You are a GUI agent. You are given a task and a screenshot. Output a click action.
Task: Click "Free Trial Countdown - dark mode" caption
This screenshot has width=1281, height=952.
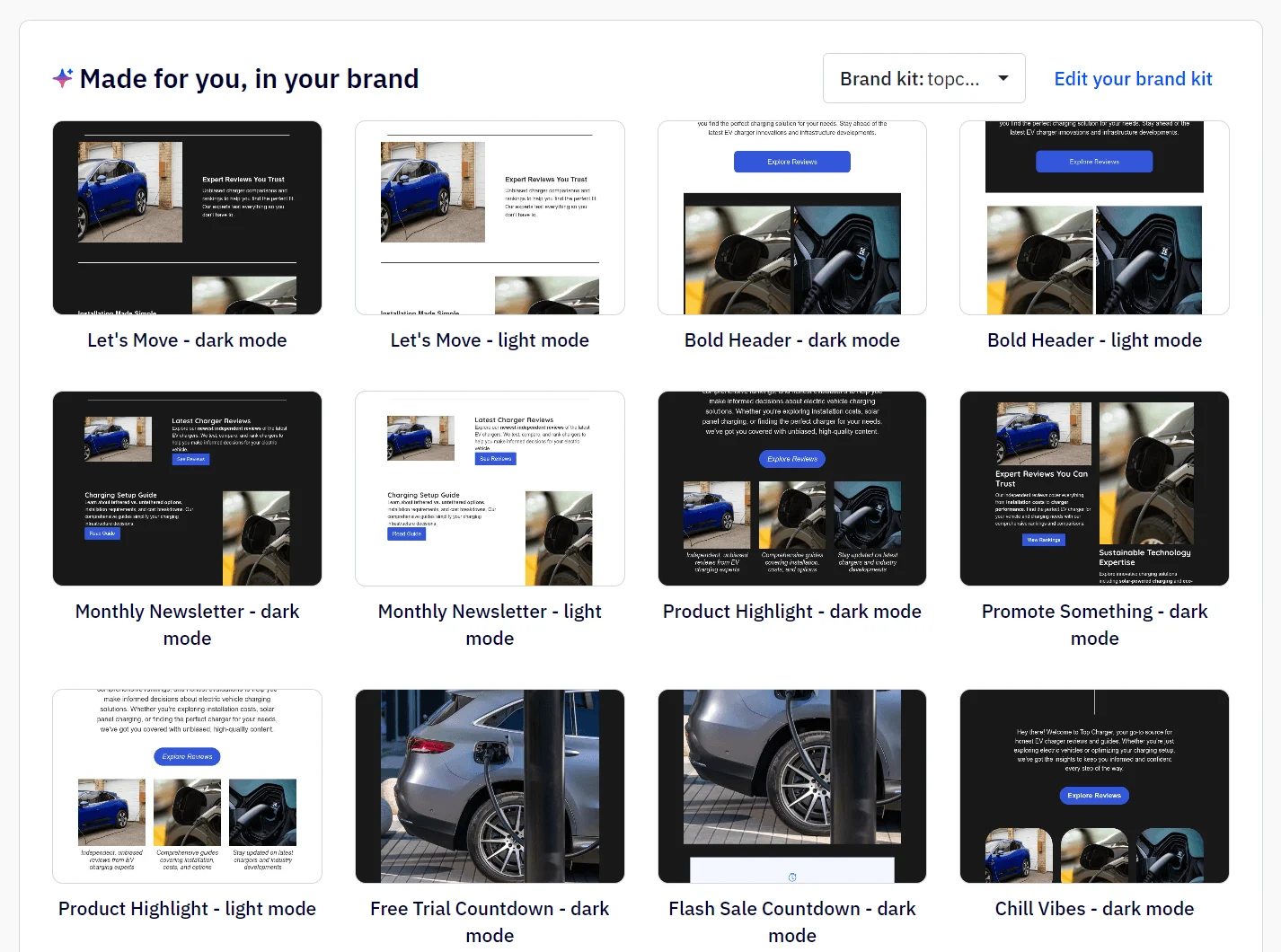(490, 921)
